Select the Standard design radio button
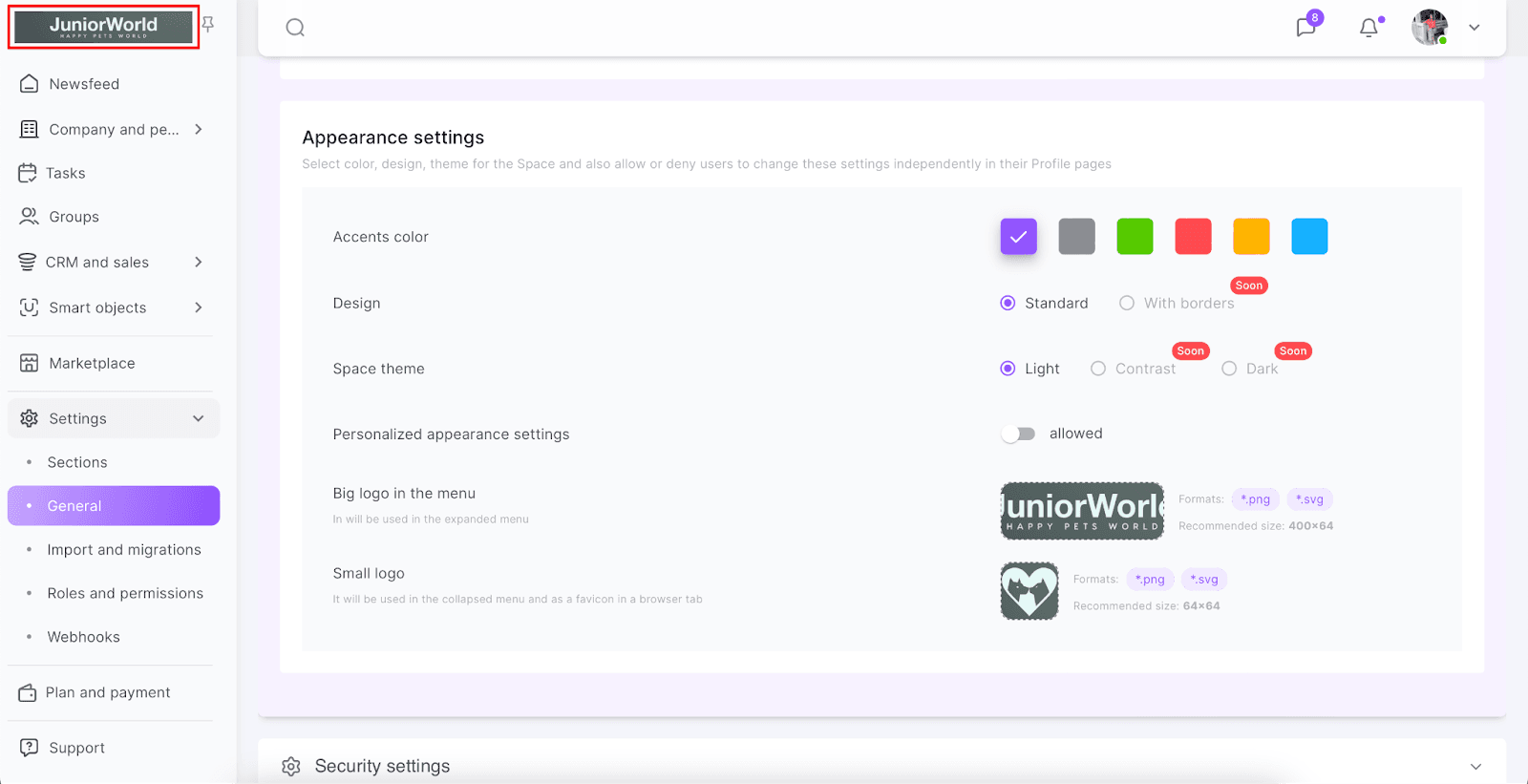This screenshot has width=1528, height=784. coord(1008,303)
